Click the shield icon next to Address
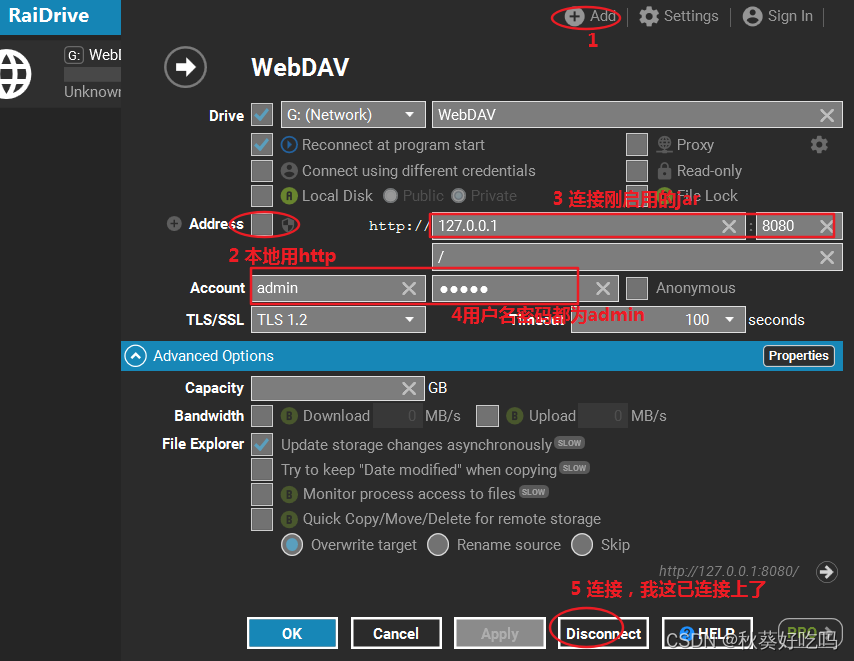 click(x=288, y=224)
